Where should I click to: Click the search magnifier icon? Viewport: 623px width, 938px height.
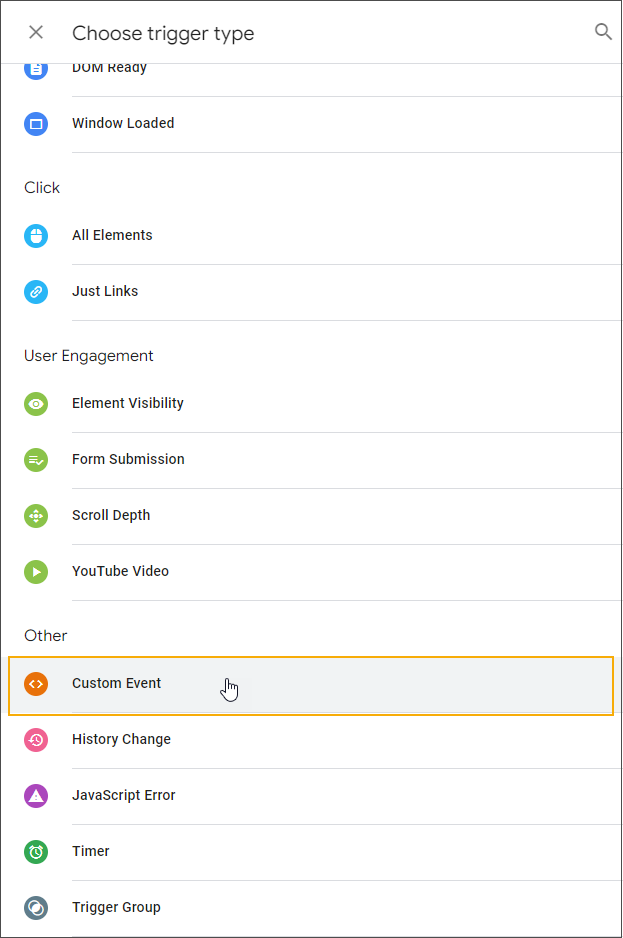[x=603, y=32]
